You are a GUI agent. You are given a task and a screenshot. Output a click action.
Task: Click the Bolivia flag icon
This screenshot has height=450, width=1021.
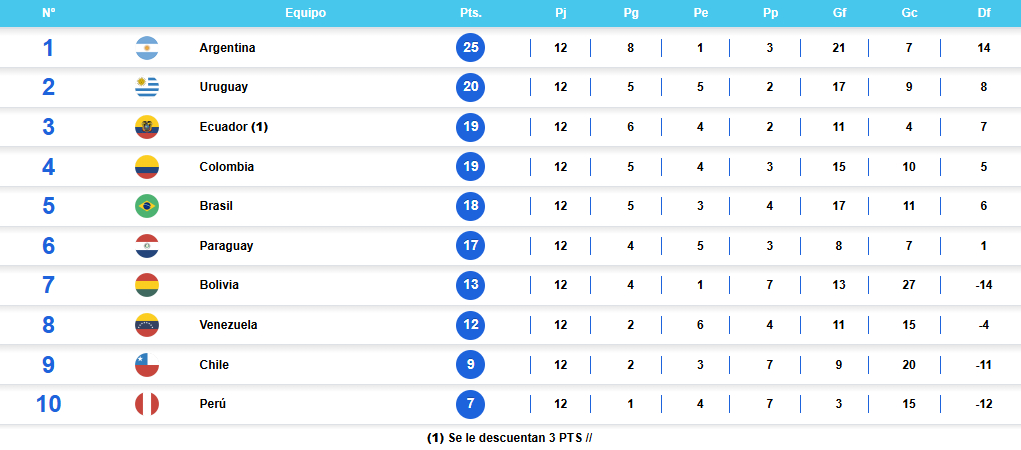(x=147, y=285)
